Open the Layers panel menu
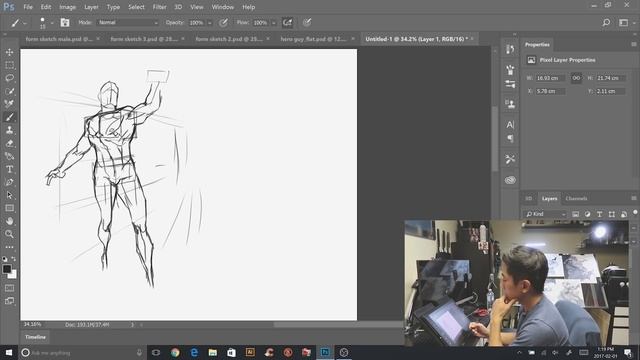640x360 pixels. [634, 198]
